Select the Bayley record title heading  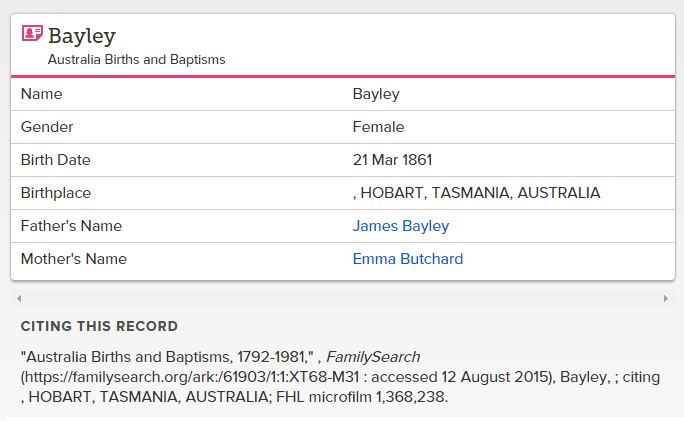click(82, 36)
